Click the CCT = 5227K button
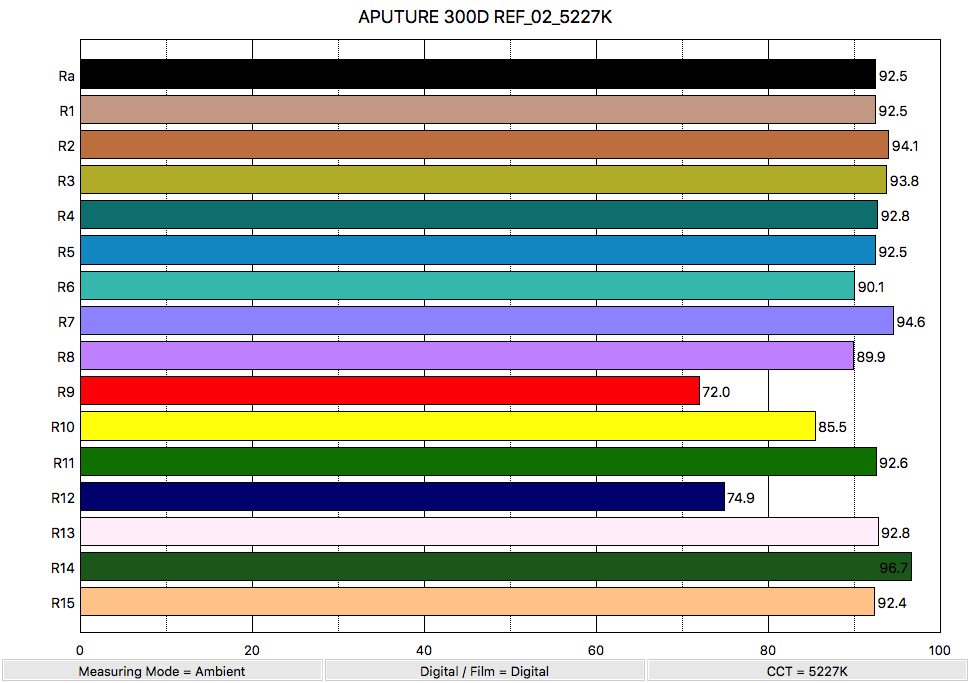The image size is (970, 683). point(807,671)
